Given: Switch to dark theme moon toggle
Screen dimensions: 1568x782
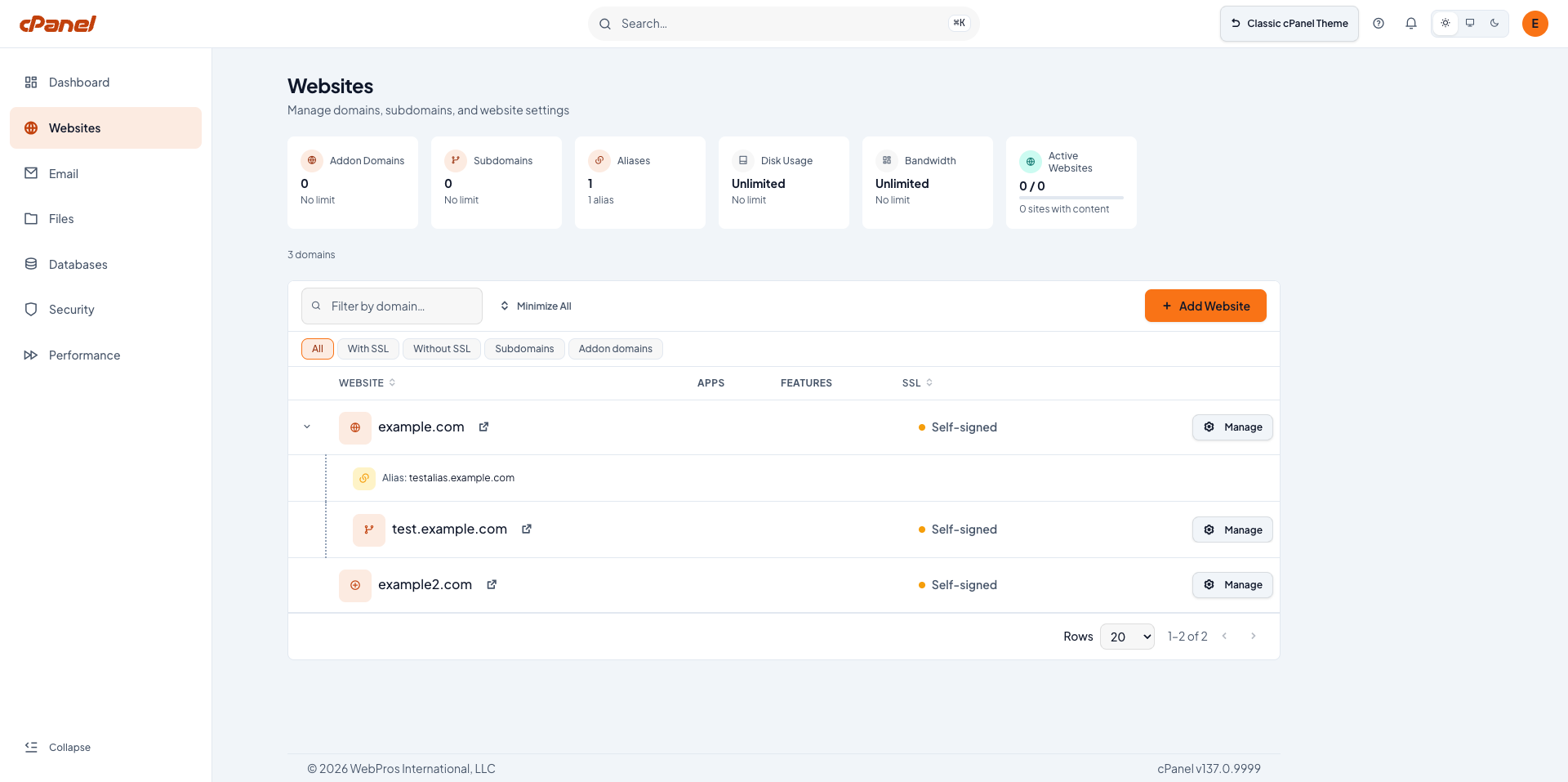Looking at the screenshot, I should pos(1494,23).
